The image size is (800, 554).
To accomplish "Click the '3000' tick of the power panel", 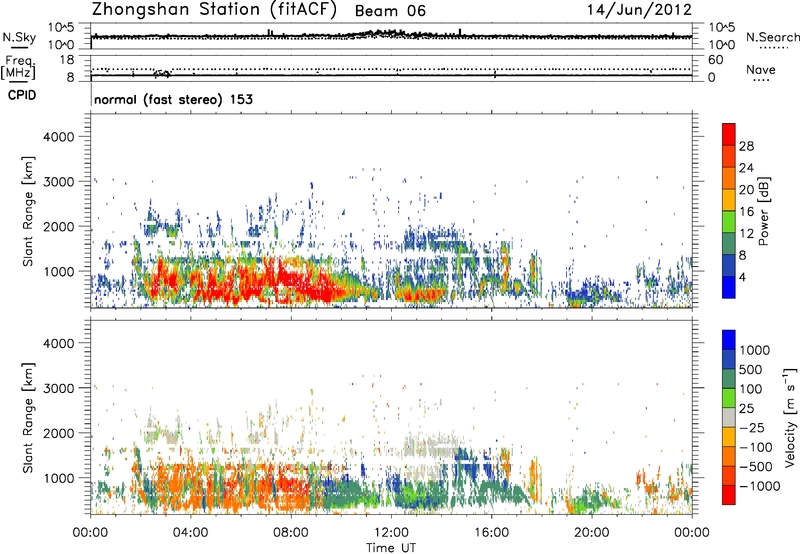I will click(x=58, y=182).
